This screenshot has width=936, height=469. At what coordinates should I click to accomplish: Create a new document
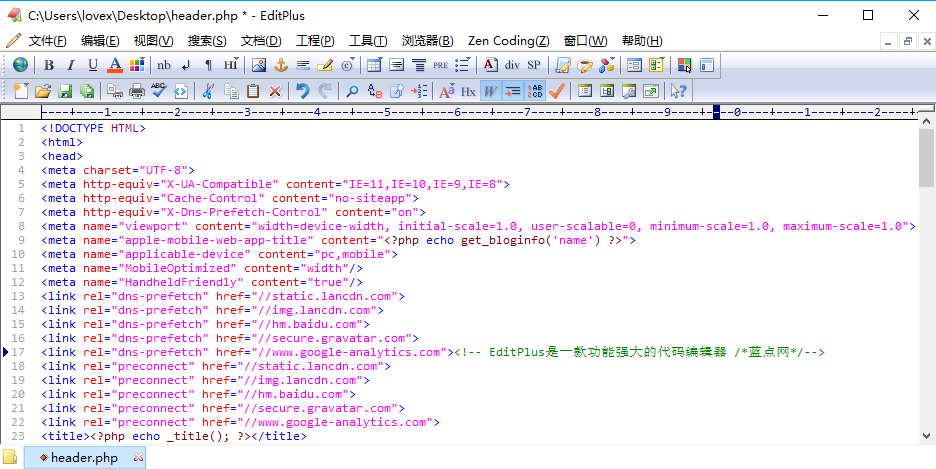tap(21, 91)
